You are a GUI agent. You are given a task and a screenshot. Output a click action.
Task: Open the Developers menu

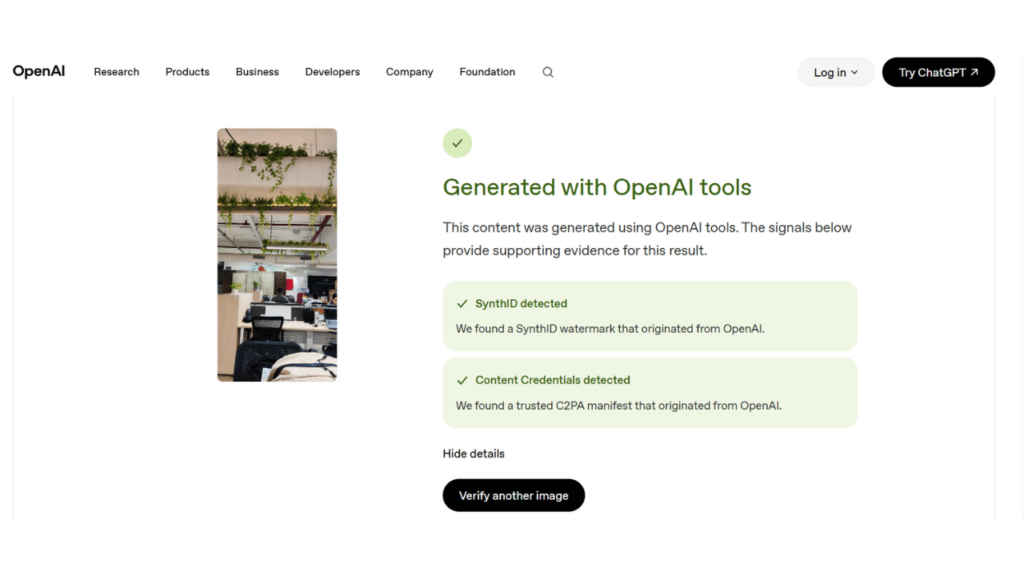332,72
